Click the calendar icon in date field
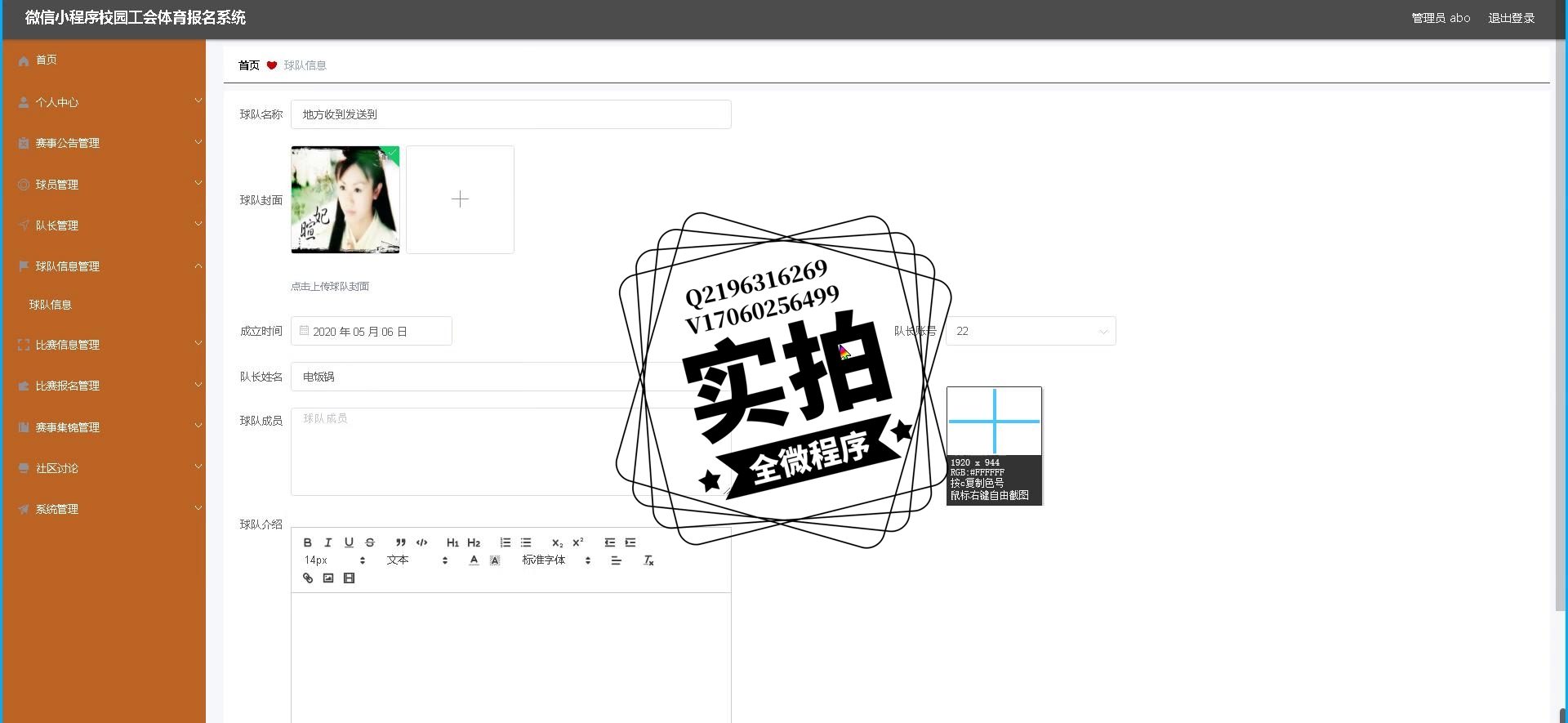 click(x=305, y=331)
